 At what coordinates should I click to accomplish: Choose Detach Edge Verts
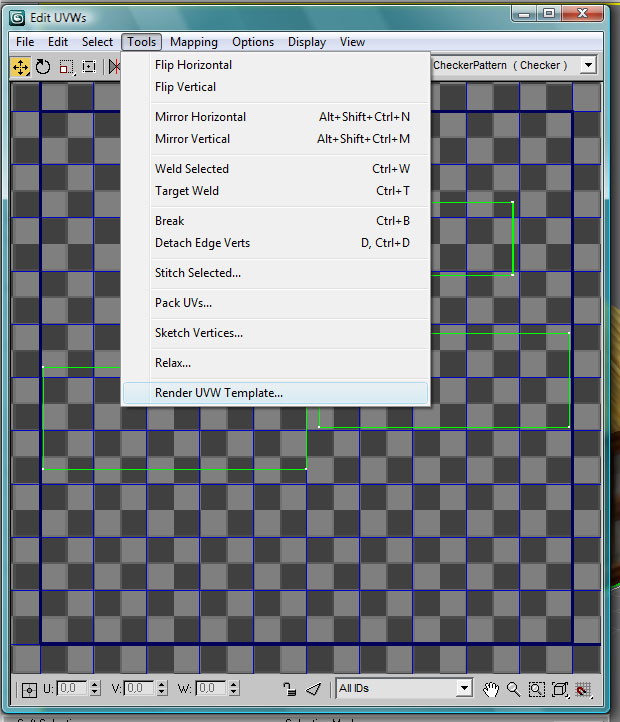coord(275,243)
